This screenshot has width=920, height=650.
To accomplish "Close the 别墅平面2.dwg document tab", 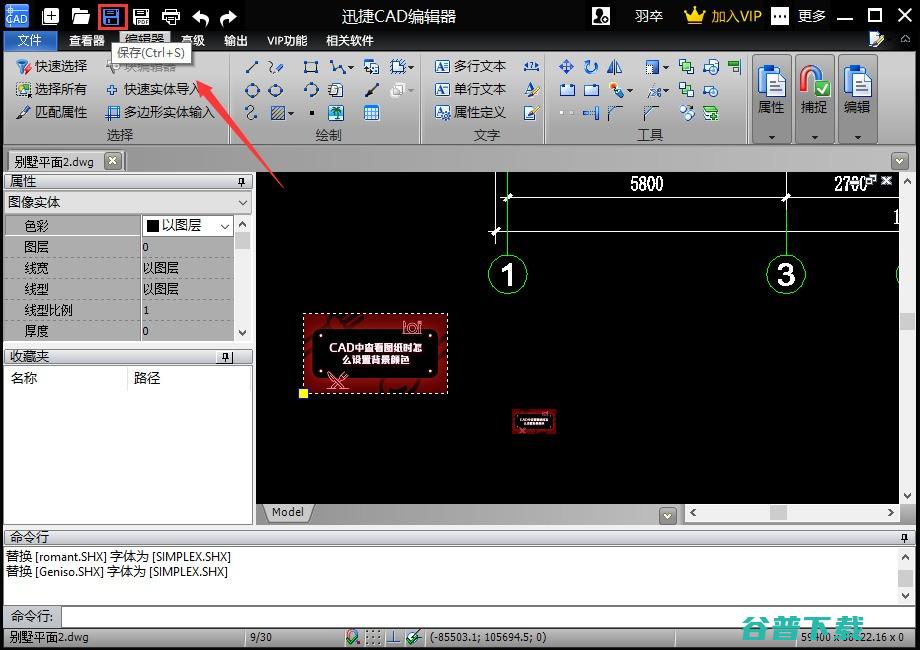I will point(113,160).
